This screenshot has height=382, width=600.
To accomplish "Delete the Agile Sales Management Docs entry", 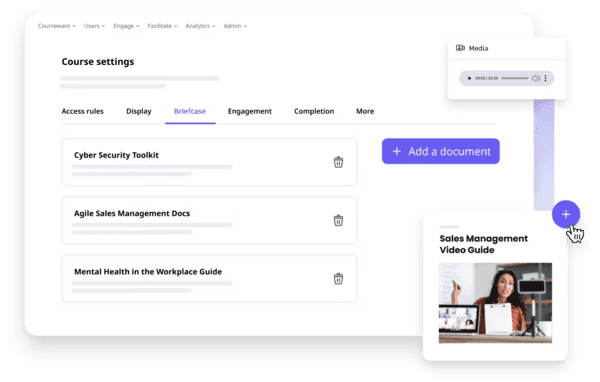I will [x=338, y=220].
